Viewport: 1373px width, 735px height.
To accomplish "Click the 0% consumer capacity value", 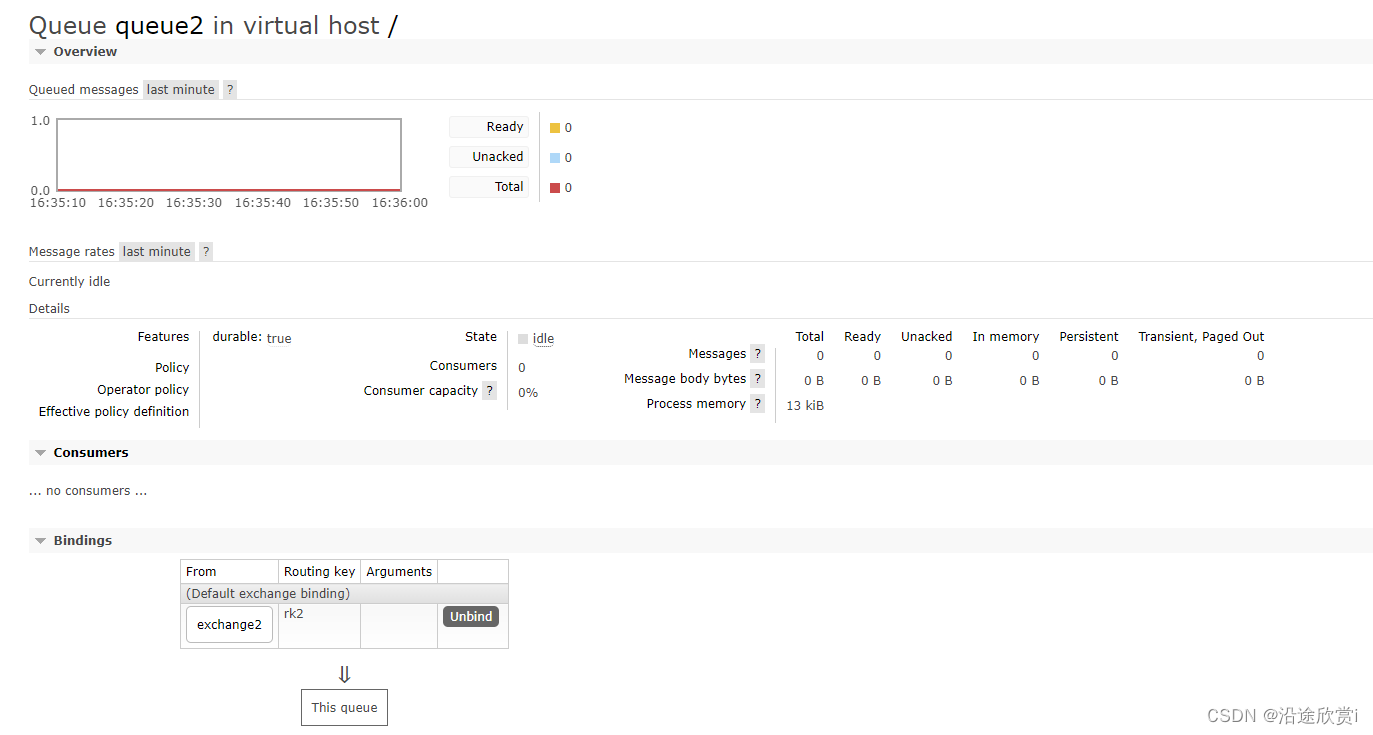I will pos(528,393).
